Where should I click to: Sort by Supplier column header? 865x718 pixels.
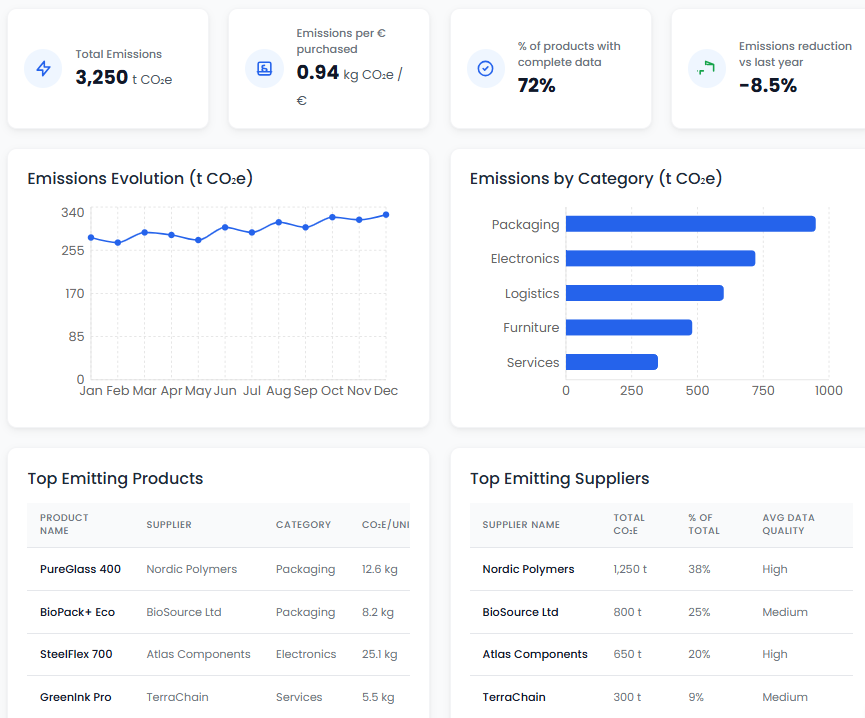169,525
